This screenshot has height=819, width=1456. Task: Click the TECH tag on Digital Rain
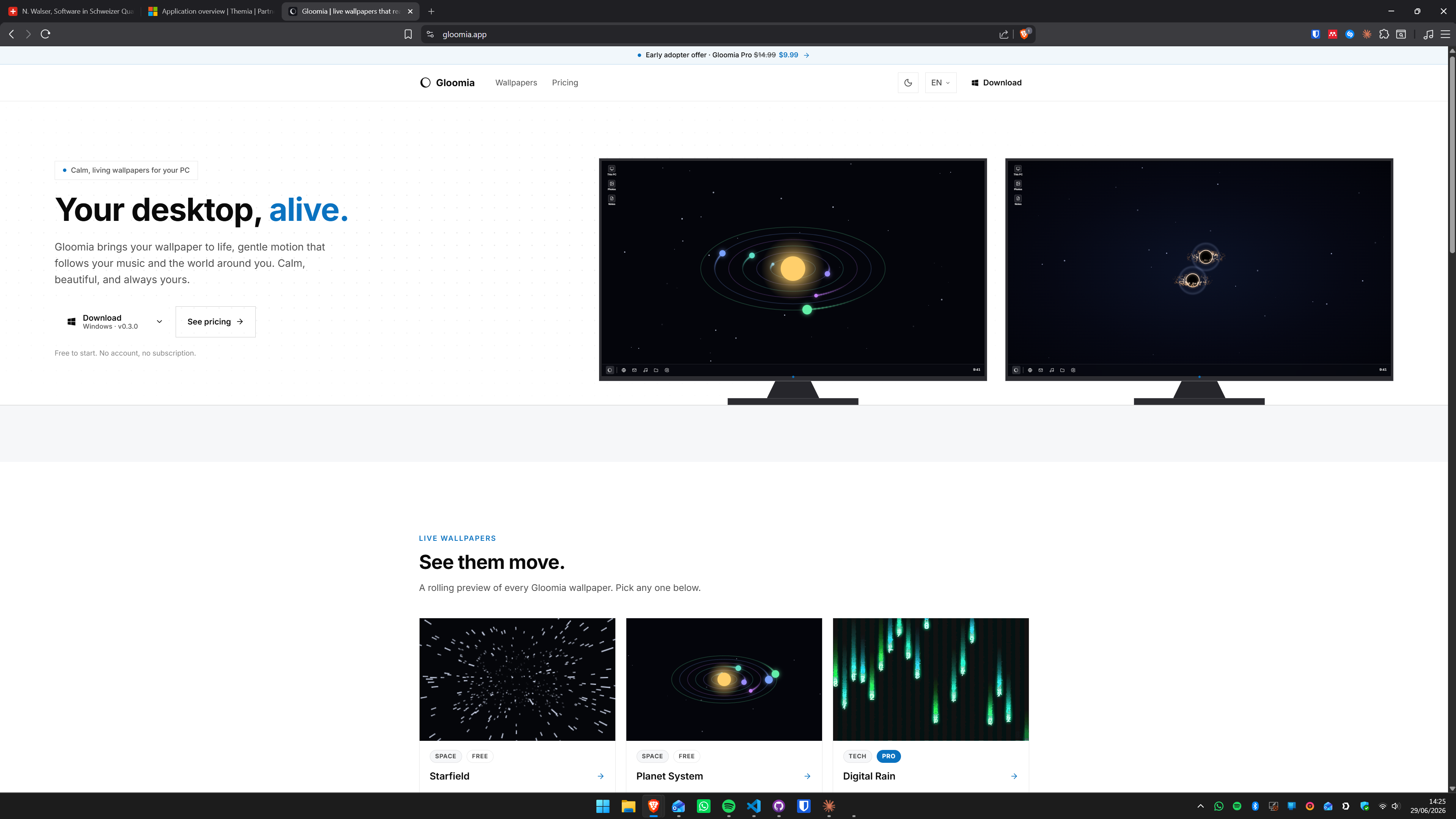click(x=857, y=756)
